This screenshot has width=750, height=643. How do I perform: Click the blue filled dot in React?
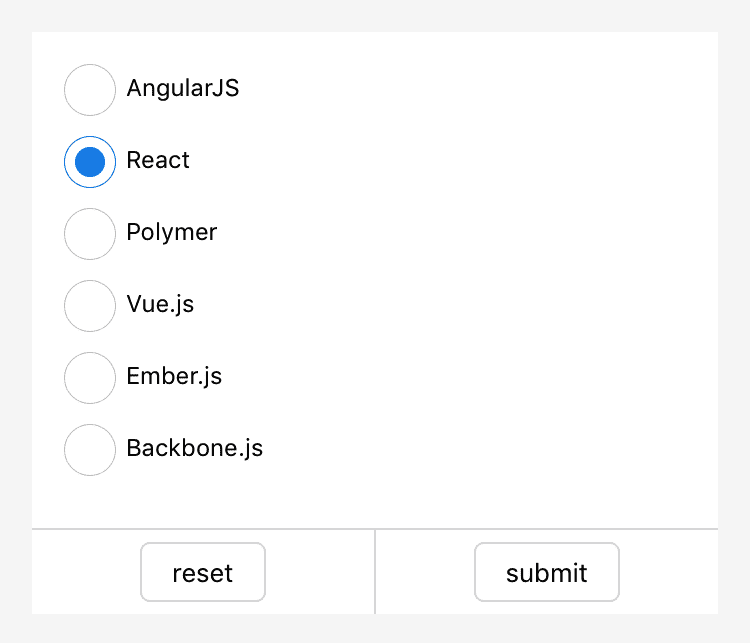click(90, 162)
